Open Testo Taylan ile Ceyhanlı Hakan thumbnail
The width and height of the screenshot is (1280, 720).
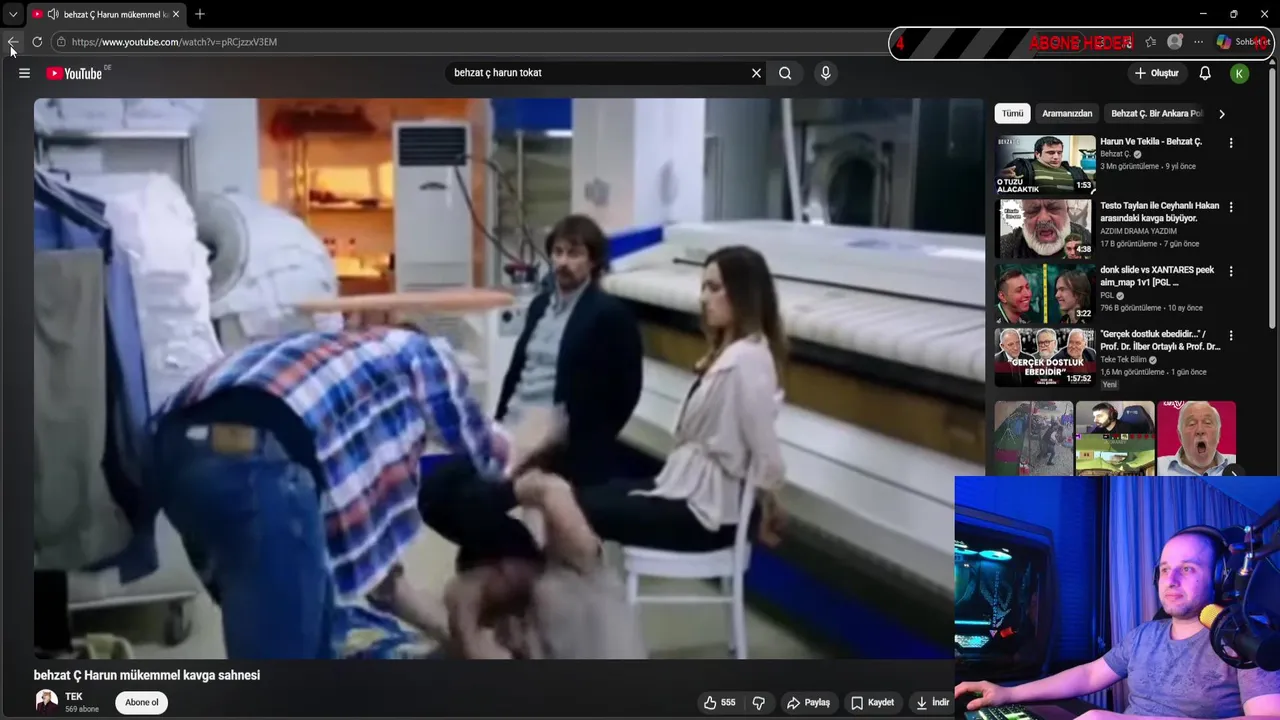tap(1045, 229)
